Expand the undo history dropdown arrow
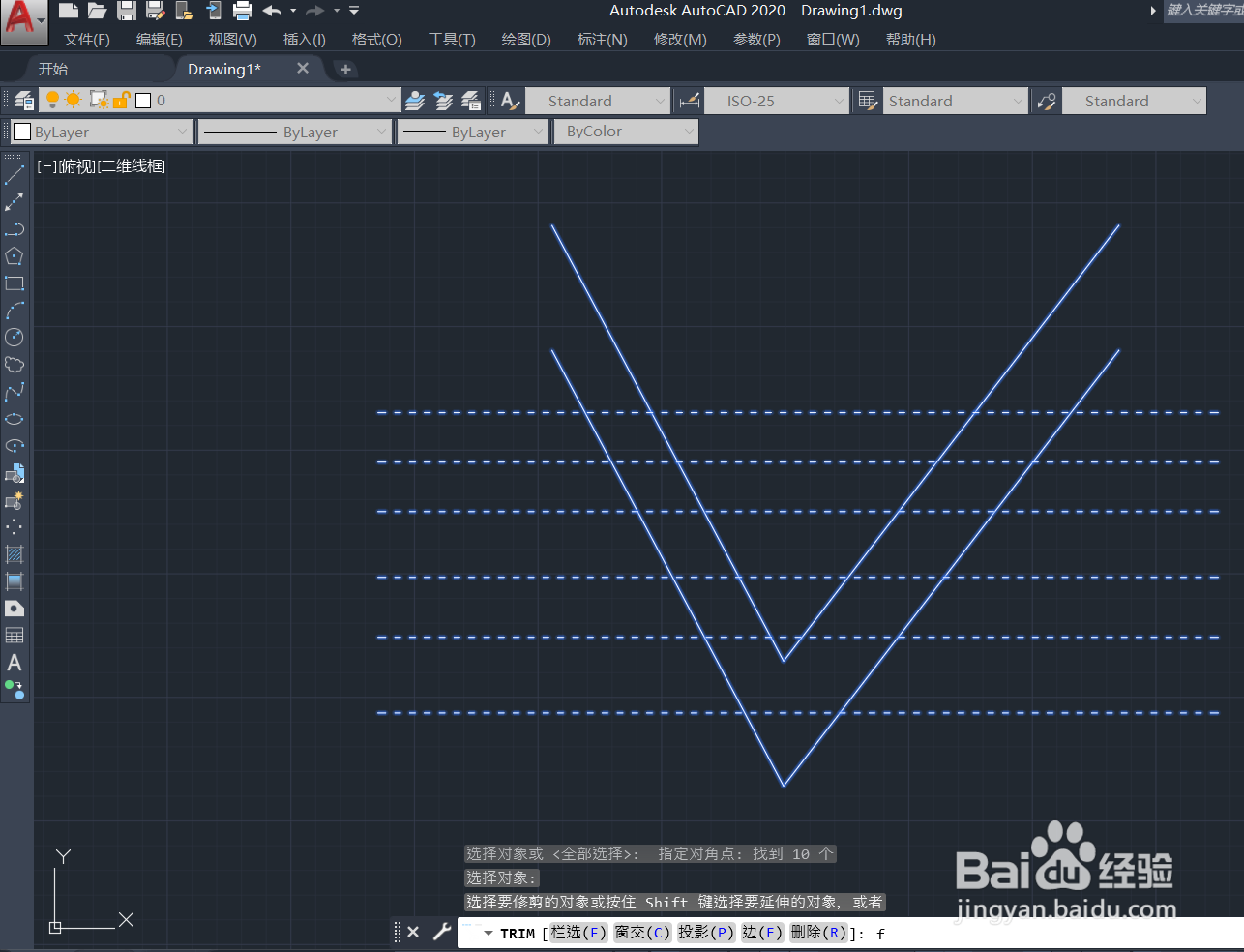The image size is (1244, 952). pos(293,11)
